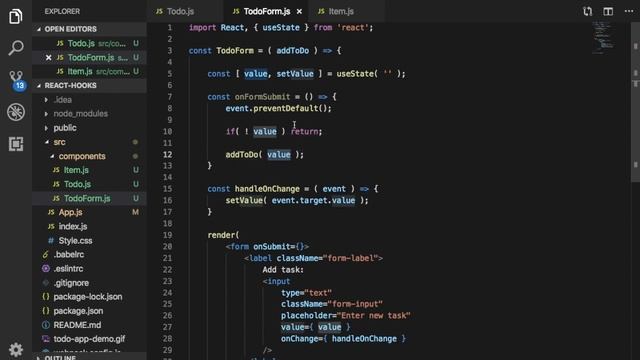This screenshot has width=640, height=360.
Task: Open the Debug view in activity bar
Action: [x=16, y=112]
